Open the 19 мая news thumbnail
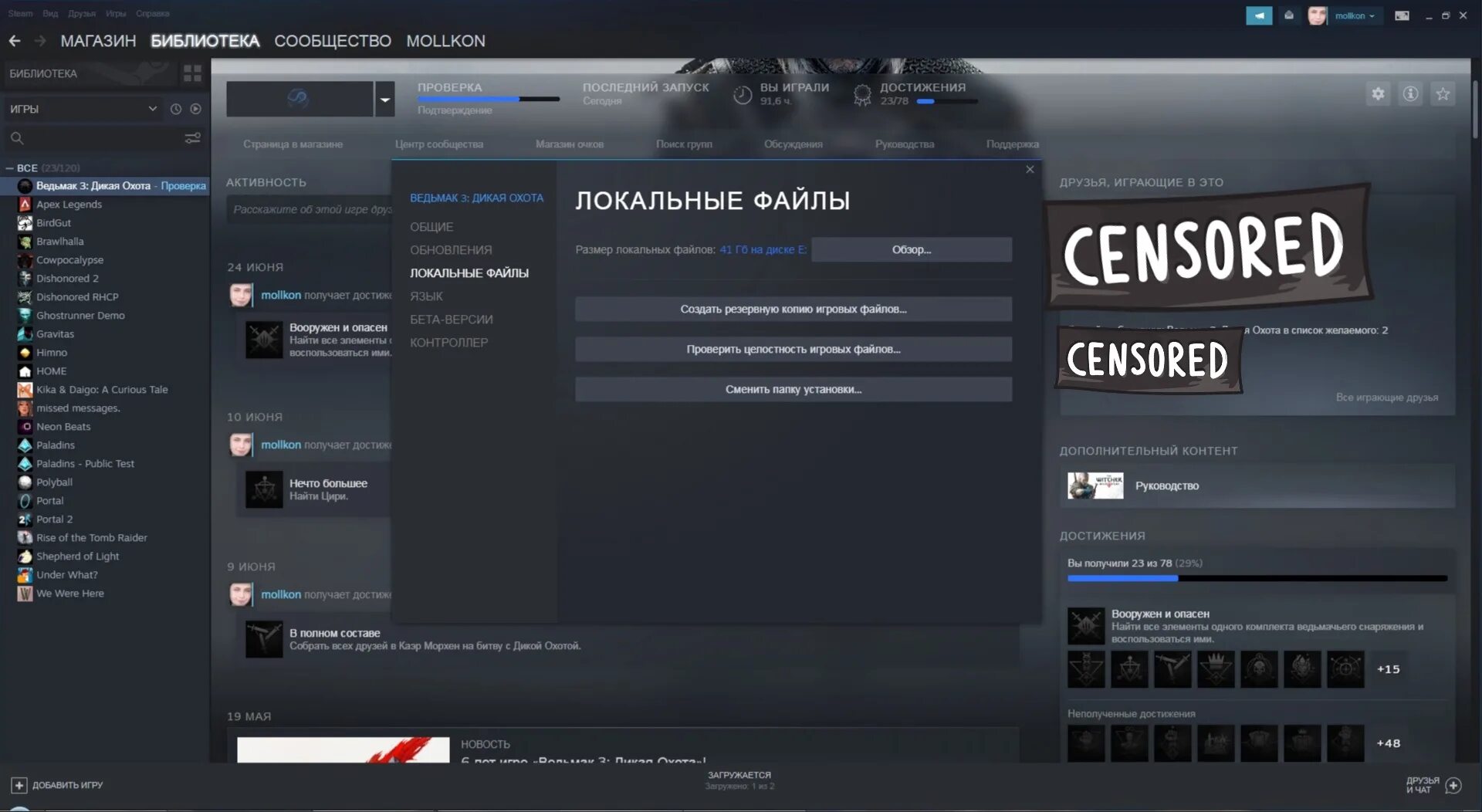 343,750
